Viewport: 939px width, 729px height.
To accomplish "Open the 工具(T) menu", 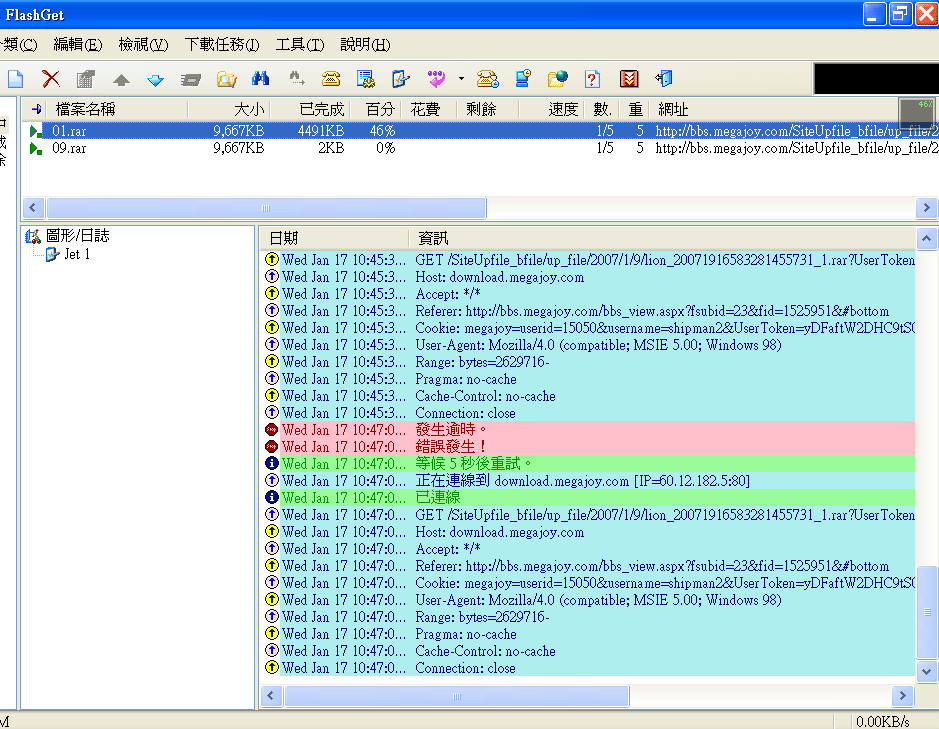I will (x=299, y=45).
